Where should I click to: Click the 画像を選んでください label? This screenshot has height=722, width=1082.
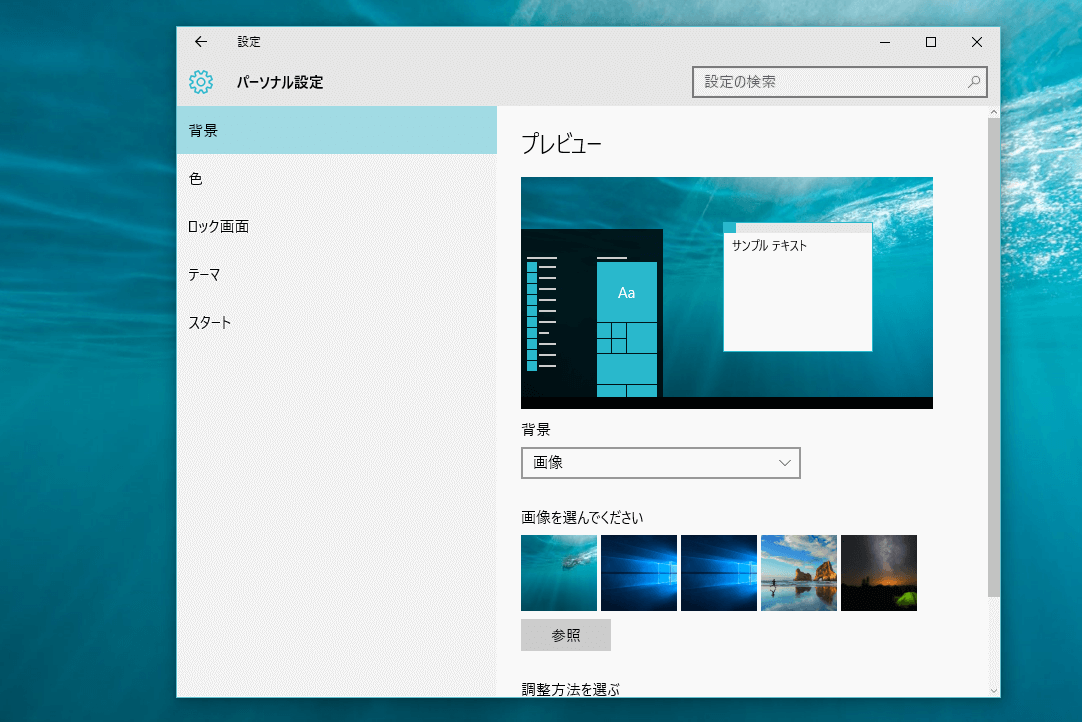click(582, 518)
